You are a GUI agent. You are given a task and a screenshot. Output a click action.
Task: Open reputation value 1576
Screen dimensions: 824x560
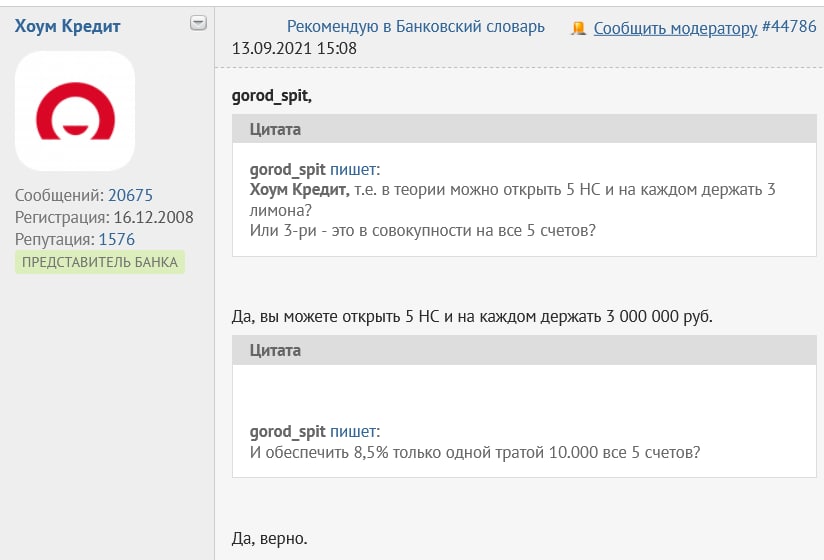click(117, 240)
